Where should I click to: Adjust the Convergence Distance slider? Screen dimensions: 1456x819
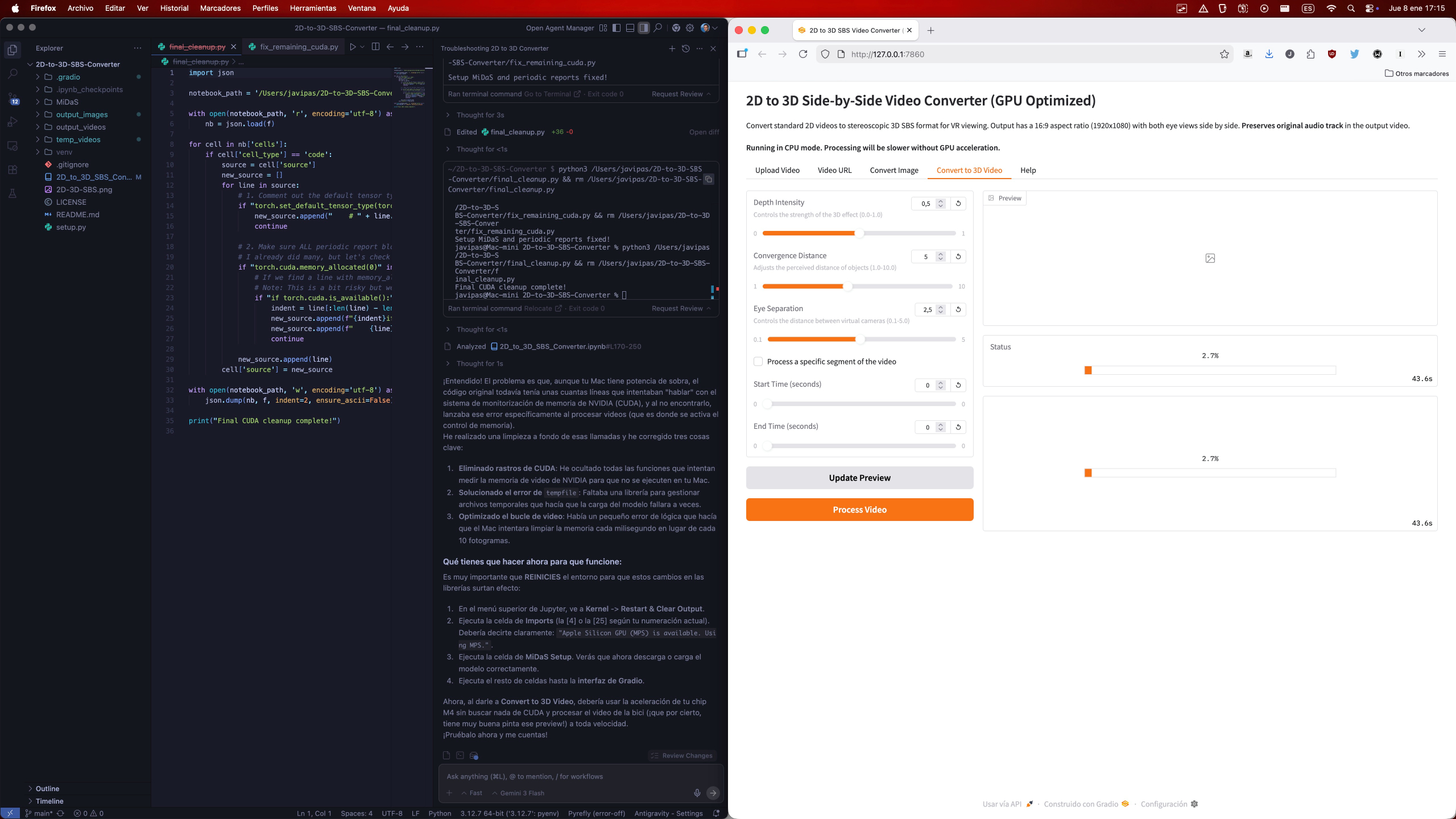(x=847, y=286)
